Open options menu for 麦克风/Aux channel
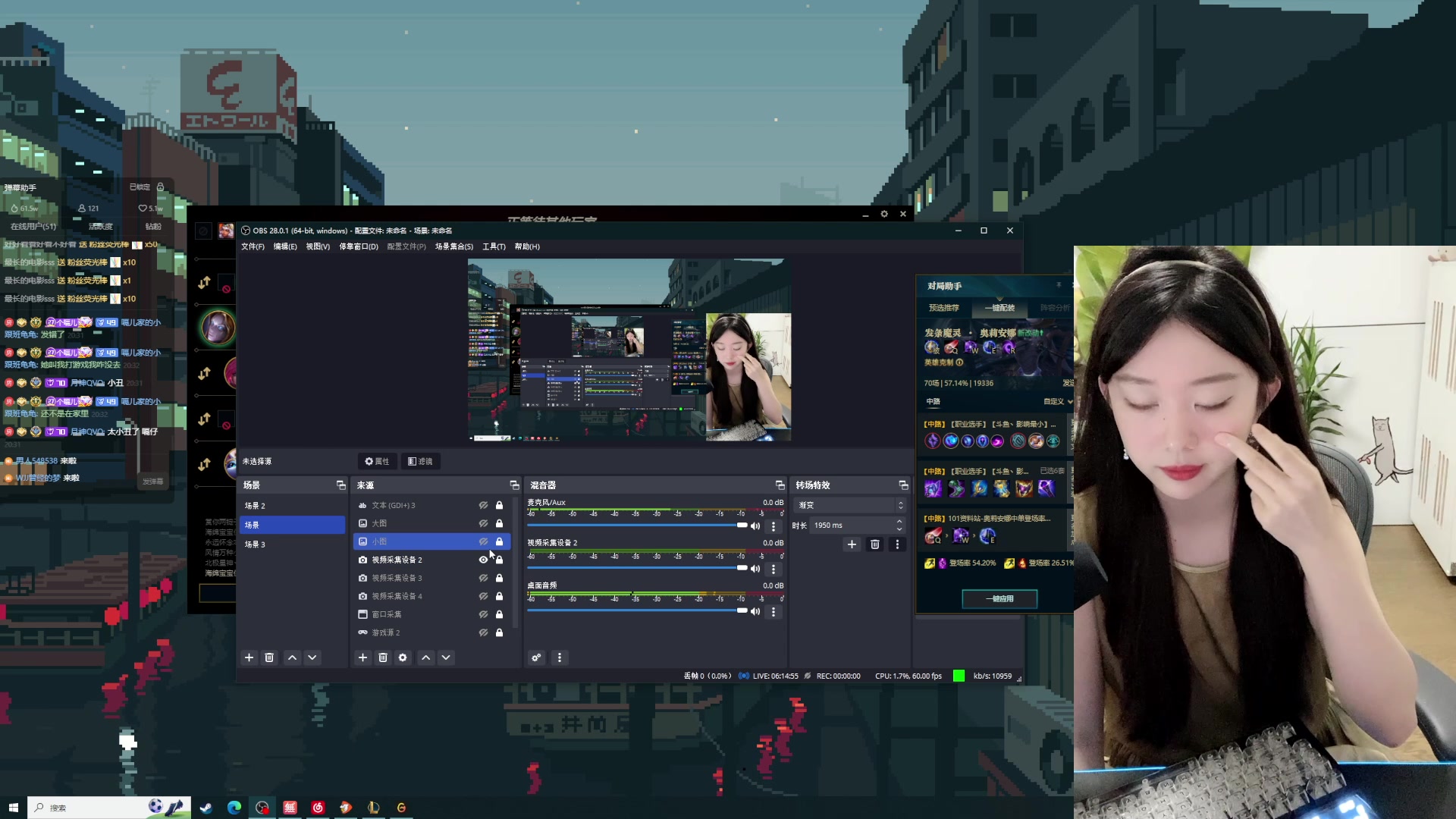Viewport: 1456px width, 819px height. coord(773,526)
